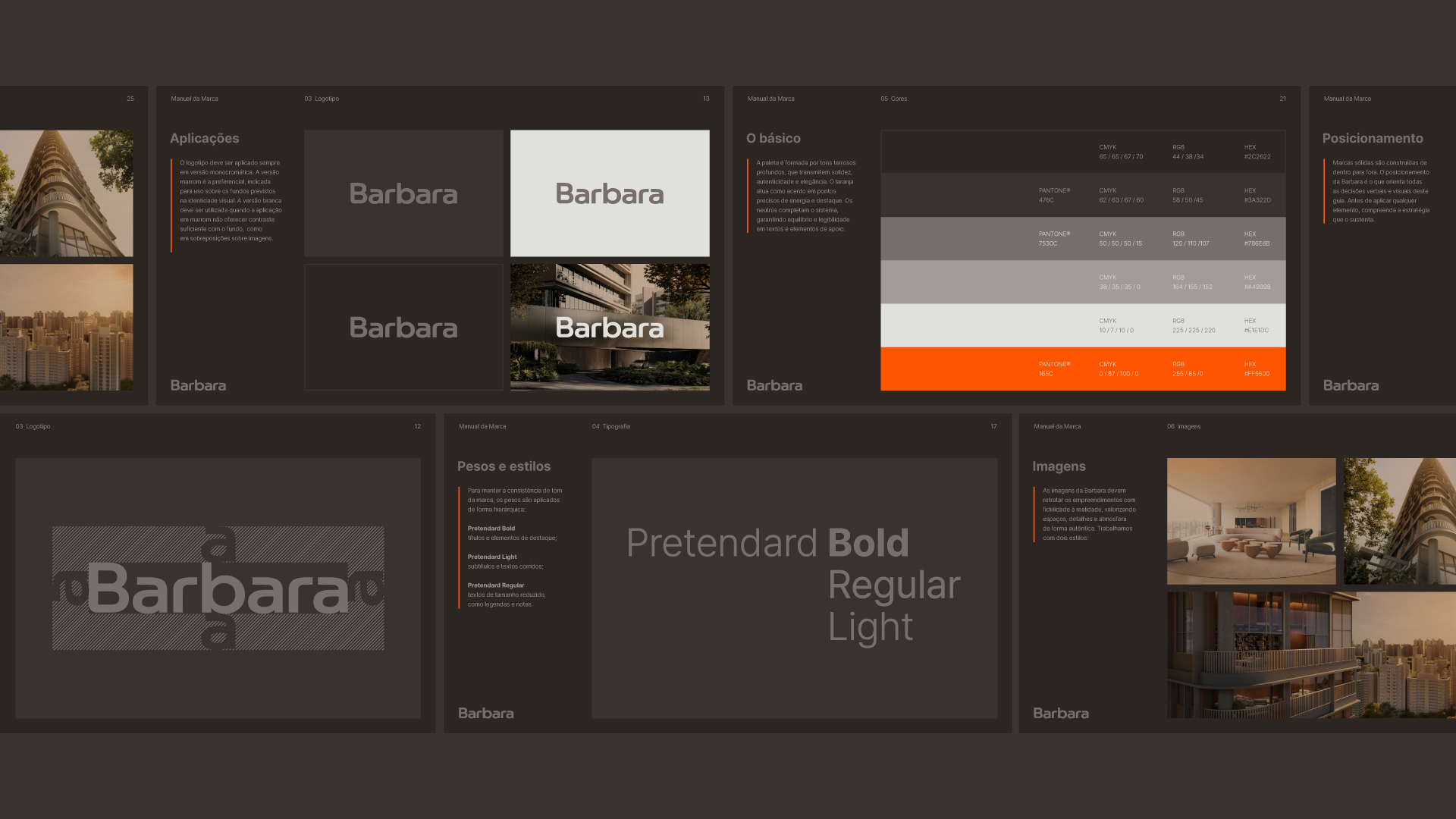Click the Barbara footer logo on Cores page

tap(774, 385)
